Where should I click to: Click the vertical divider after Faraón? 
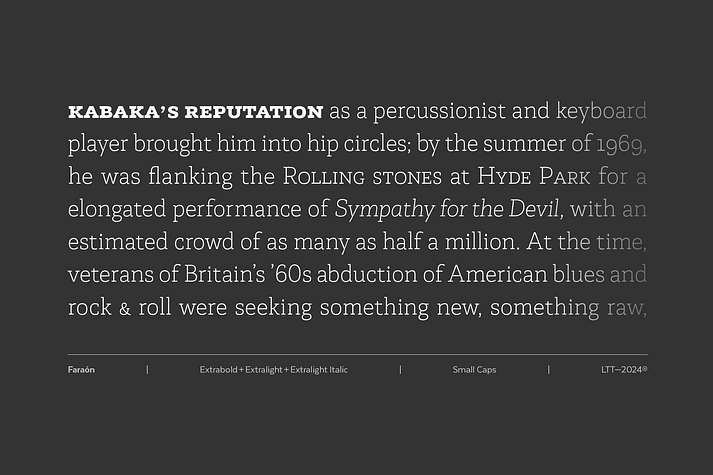pyautogui.click(x=147, y=370)
